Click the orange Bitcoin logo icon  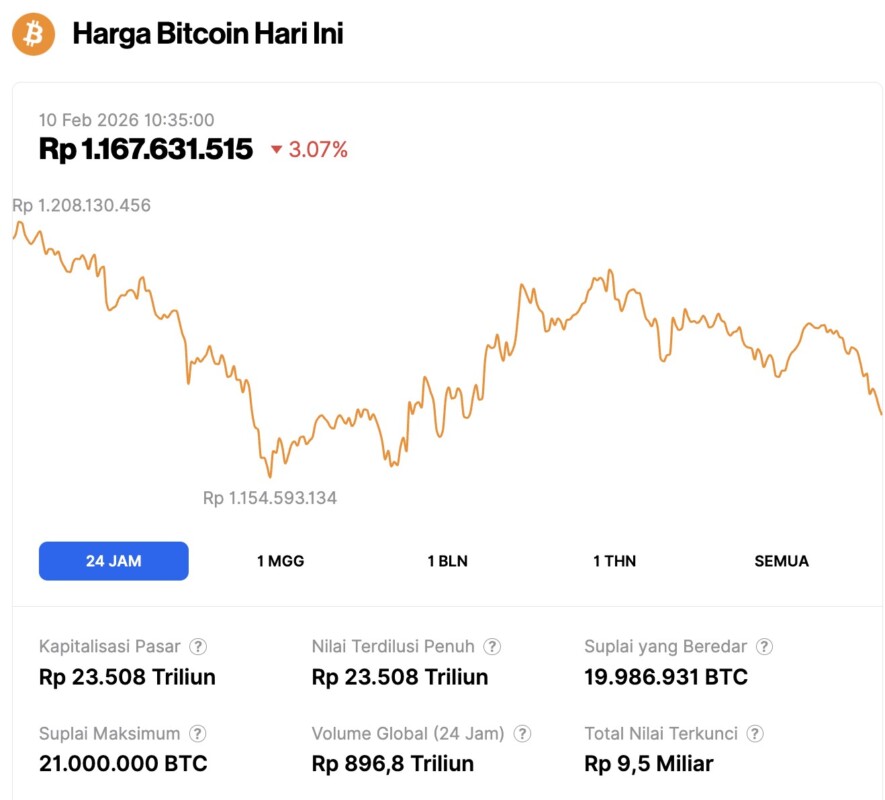(x=33, y=34)
